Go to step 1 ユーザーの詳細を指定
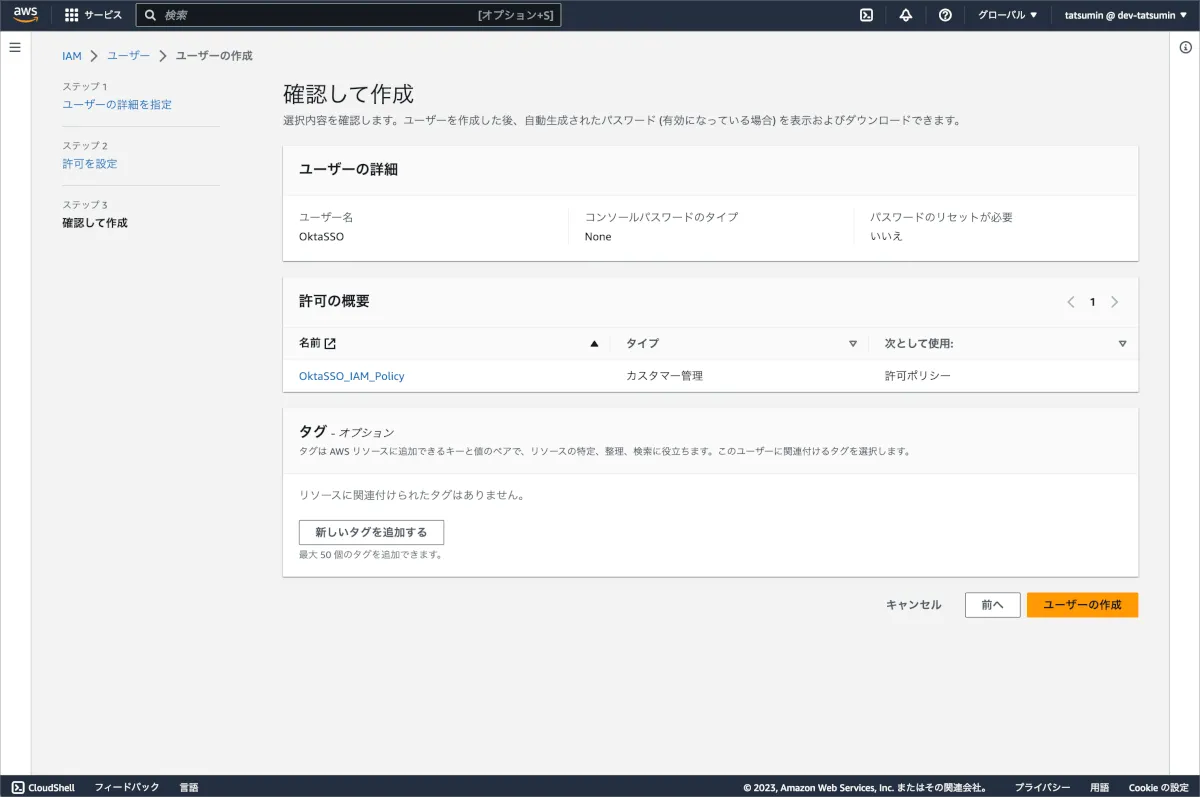The height and width of the screenshot is (797, 1200). click(x=117, y=104)
